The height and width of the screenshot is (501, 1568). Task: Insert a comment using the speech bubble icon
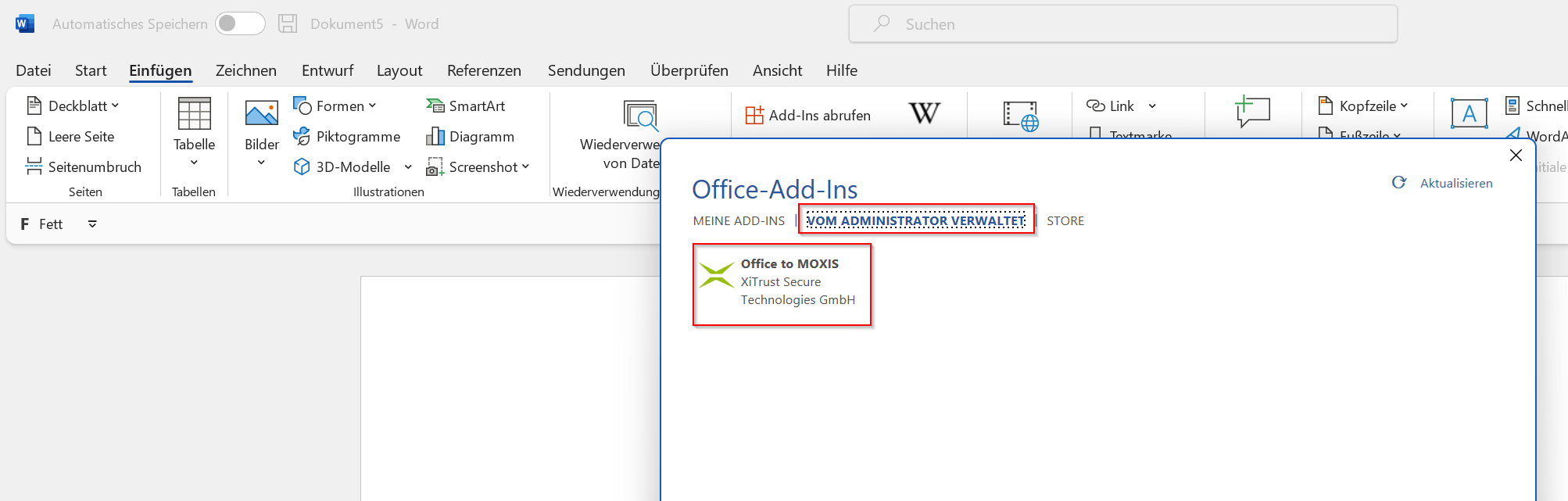(1252, 113)
